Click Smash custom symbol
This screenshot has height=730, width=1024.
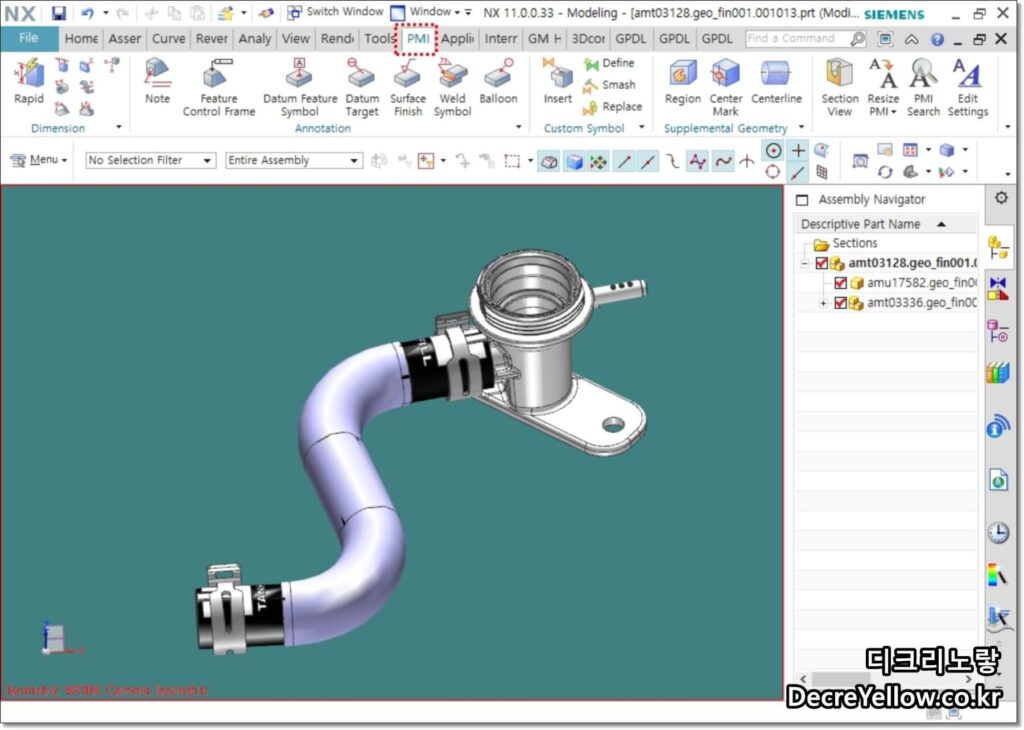[x=609, y=85]
